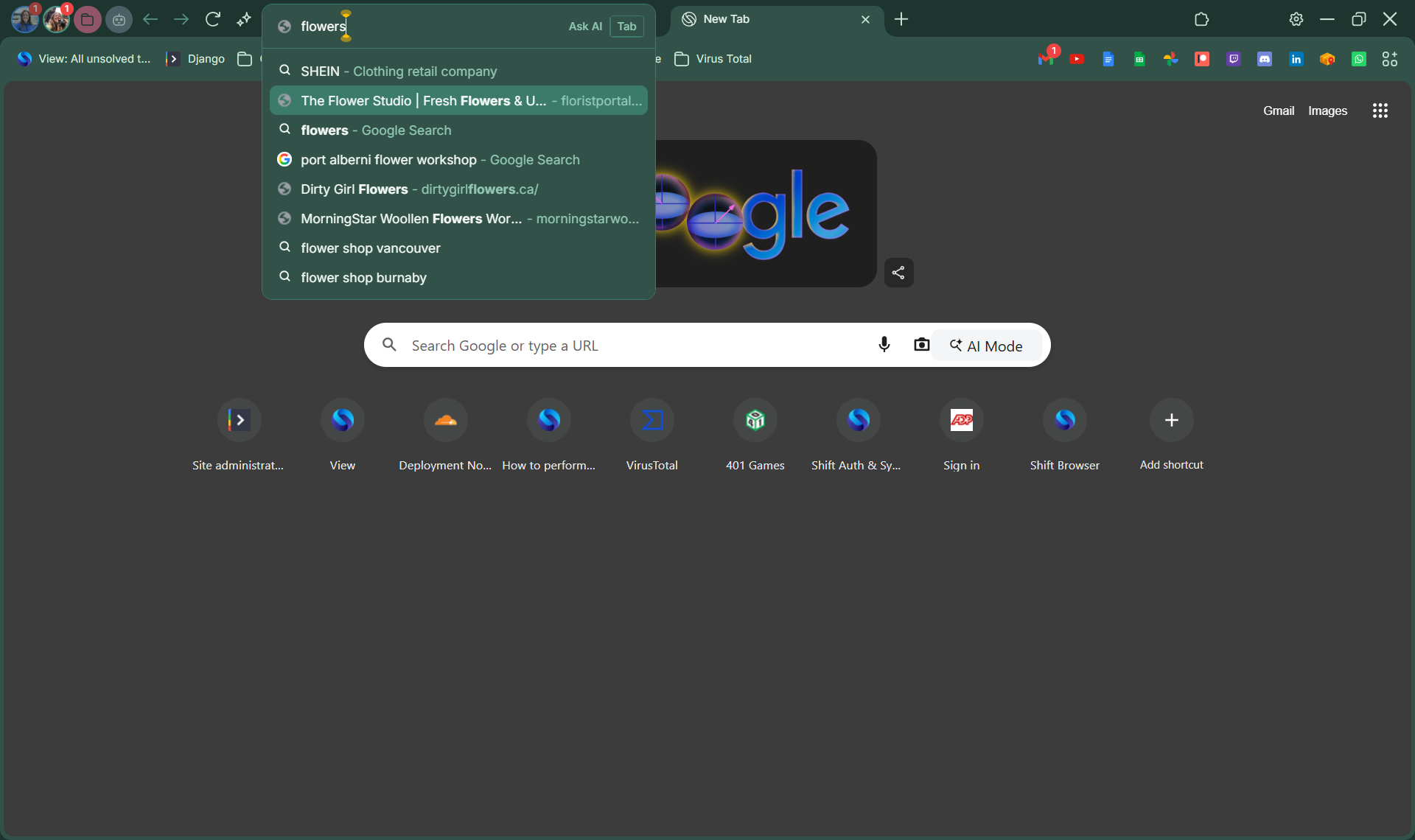Switch to the second profile avatar

[56, 19]
